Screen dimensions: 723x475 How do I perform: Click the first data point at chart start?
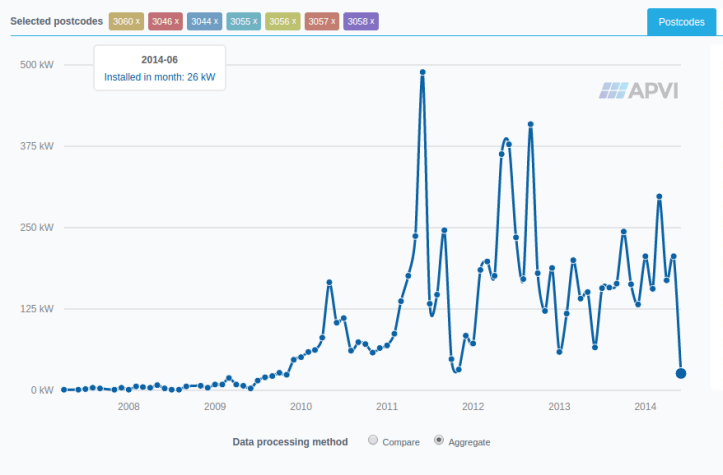64,390
